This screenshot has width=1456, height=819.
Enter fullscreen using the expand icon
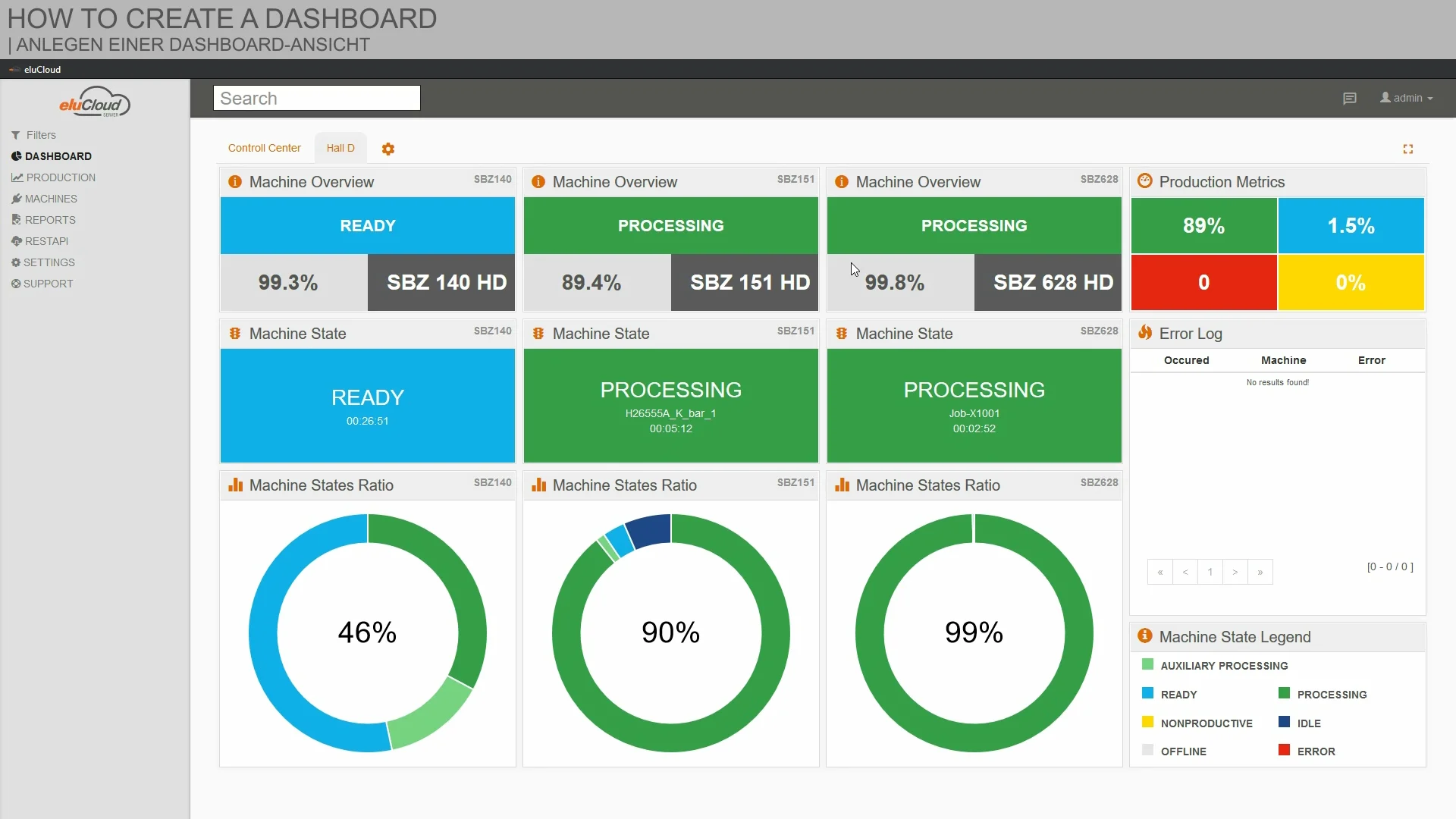pyautogui.click(x=1408, y=149)
